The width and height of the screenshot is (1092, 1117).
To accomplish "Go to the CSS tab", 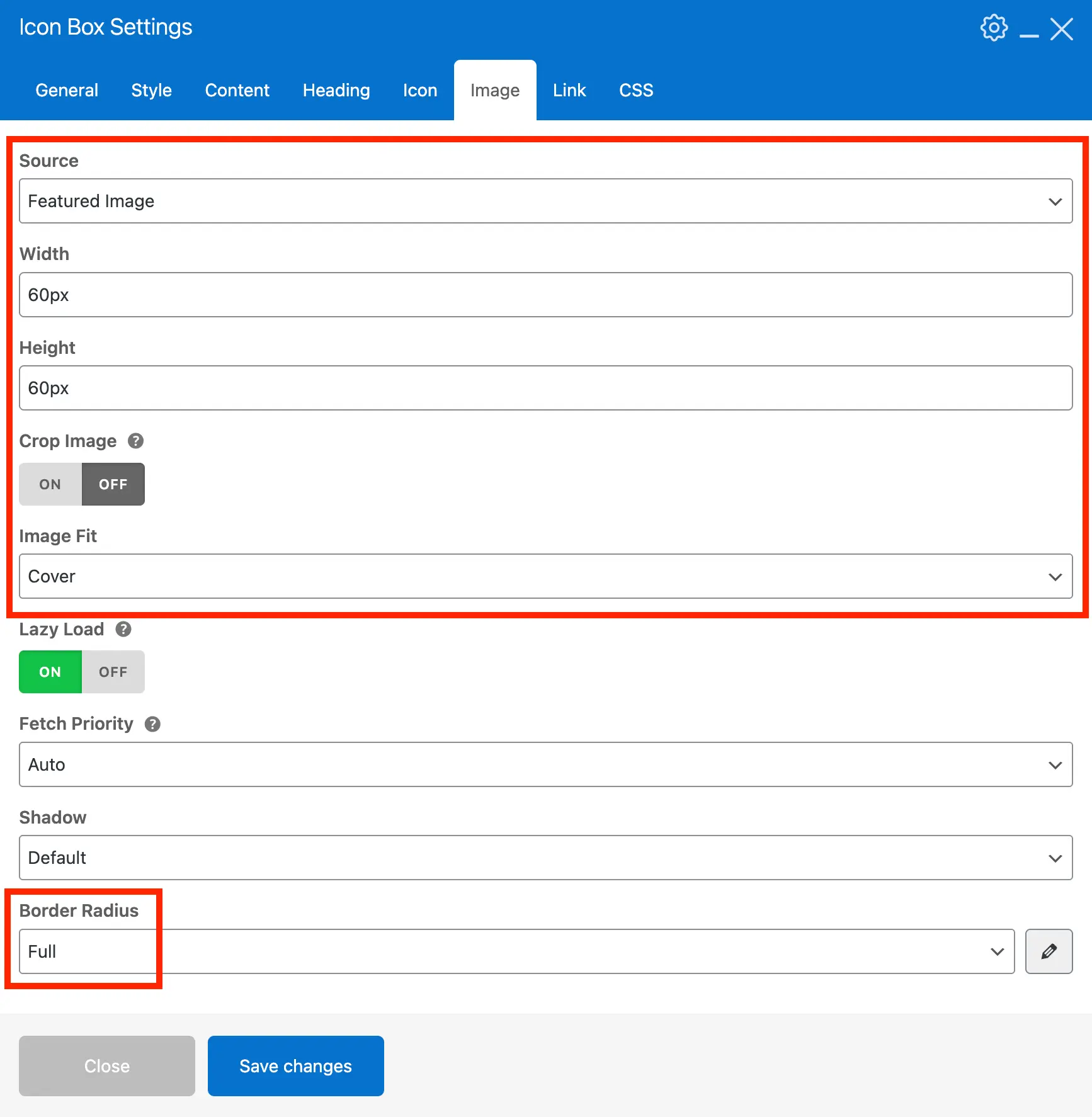I will [636, 91].
